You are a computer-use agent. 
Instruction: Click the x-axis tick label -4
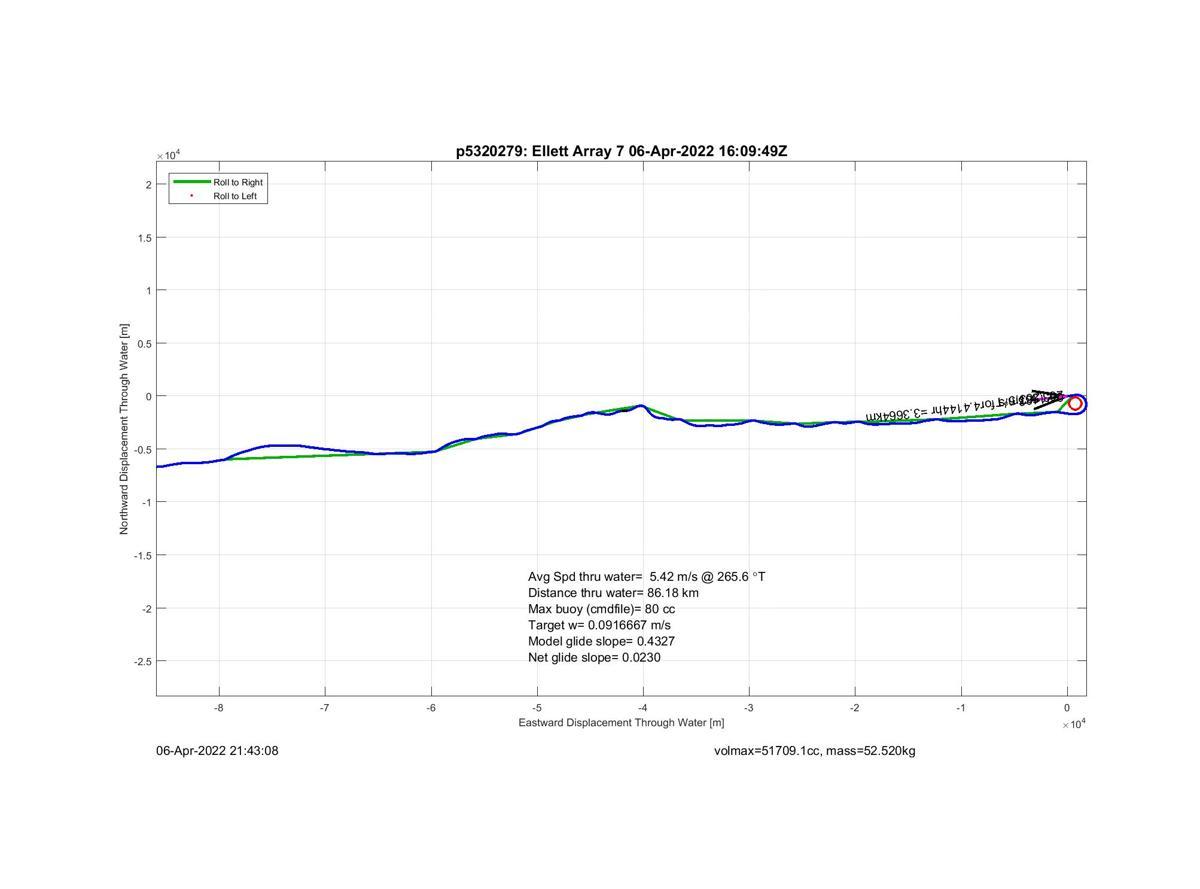coord(643,708)
